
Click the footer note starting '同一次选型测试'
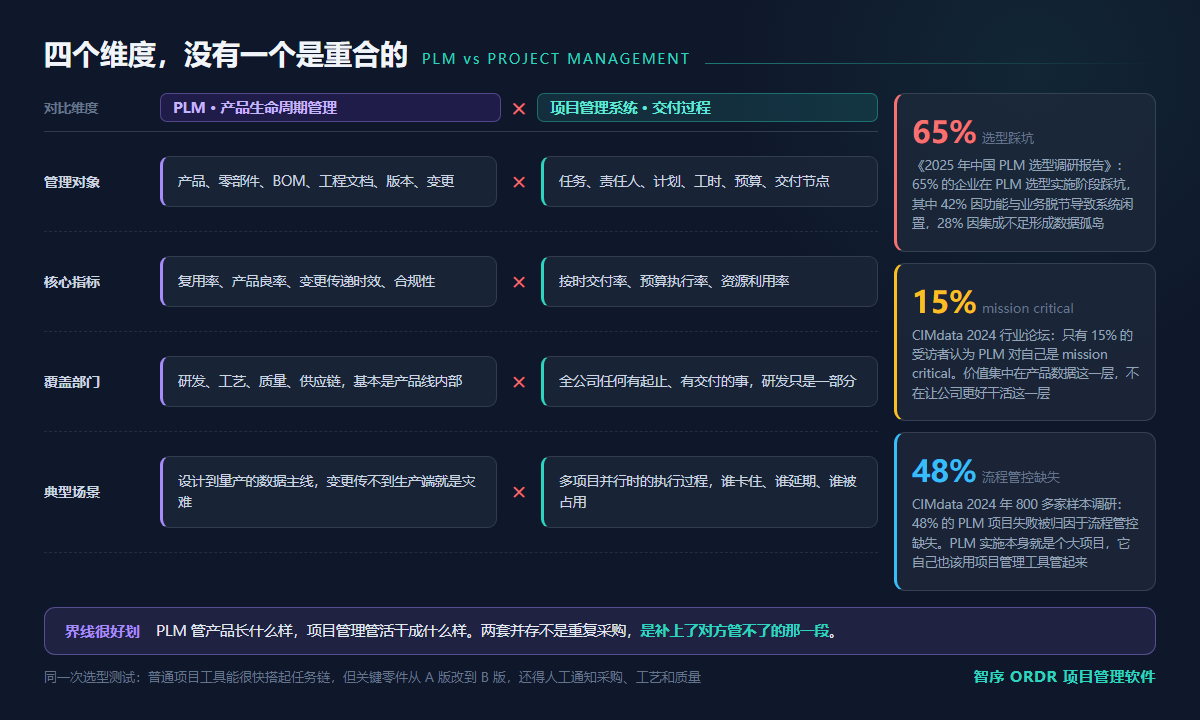373,678
